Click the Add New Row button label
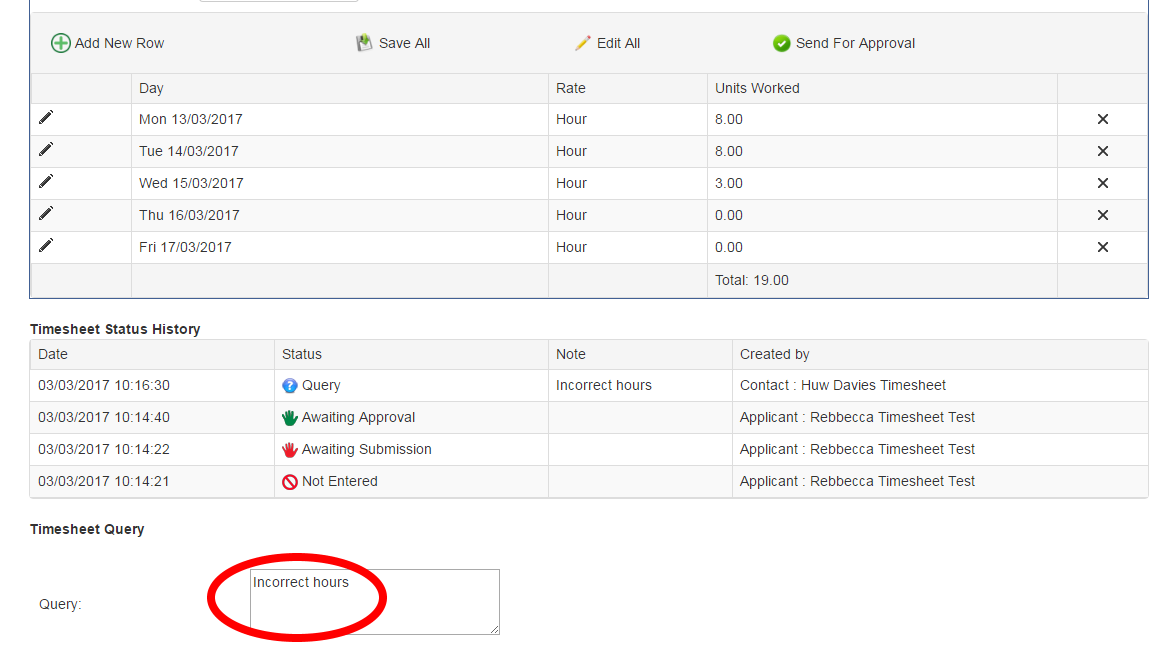The height and width of the screenshot is (658, 1170). coord(119,43)
